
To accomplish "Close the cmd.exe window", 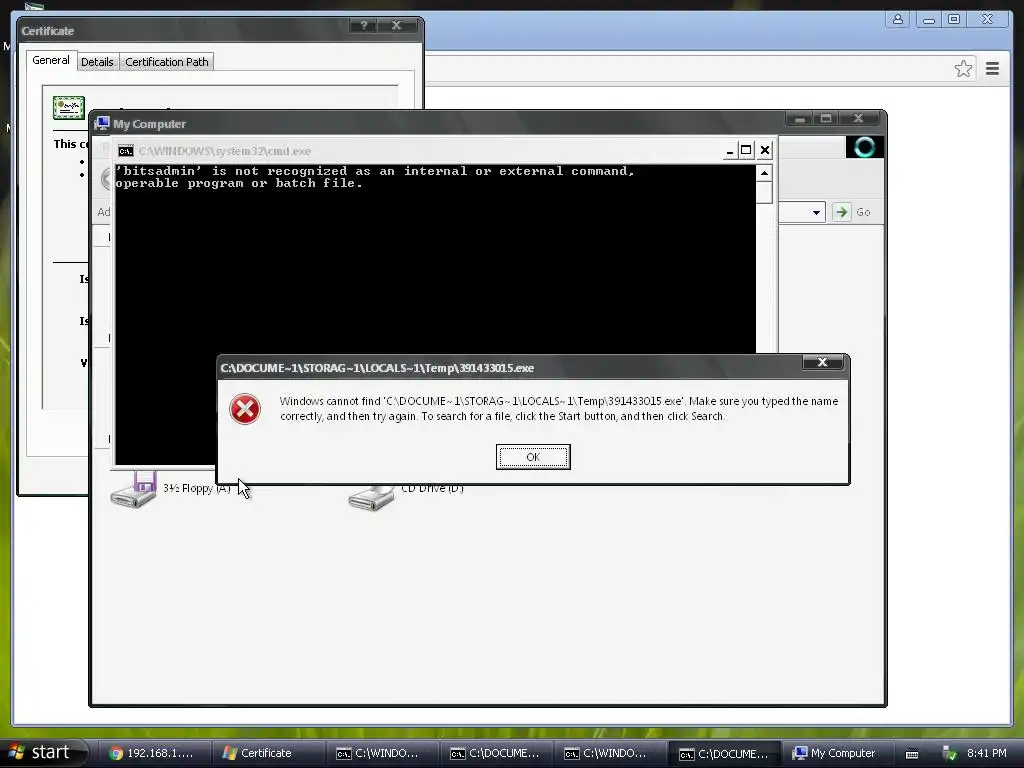I will coord(765,150).
